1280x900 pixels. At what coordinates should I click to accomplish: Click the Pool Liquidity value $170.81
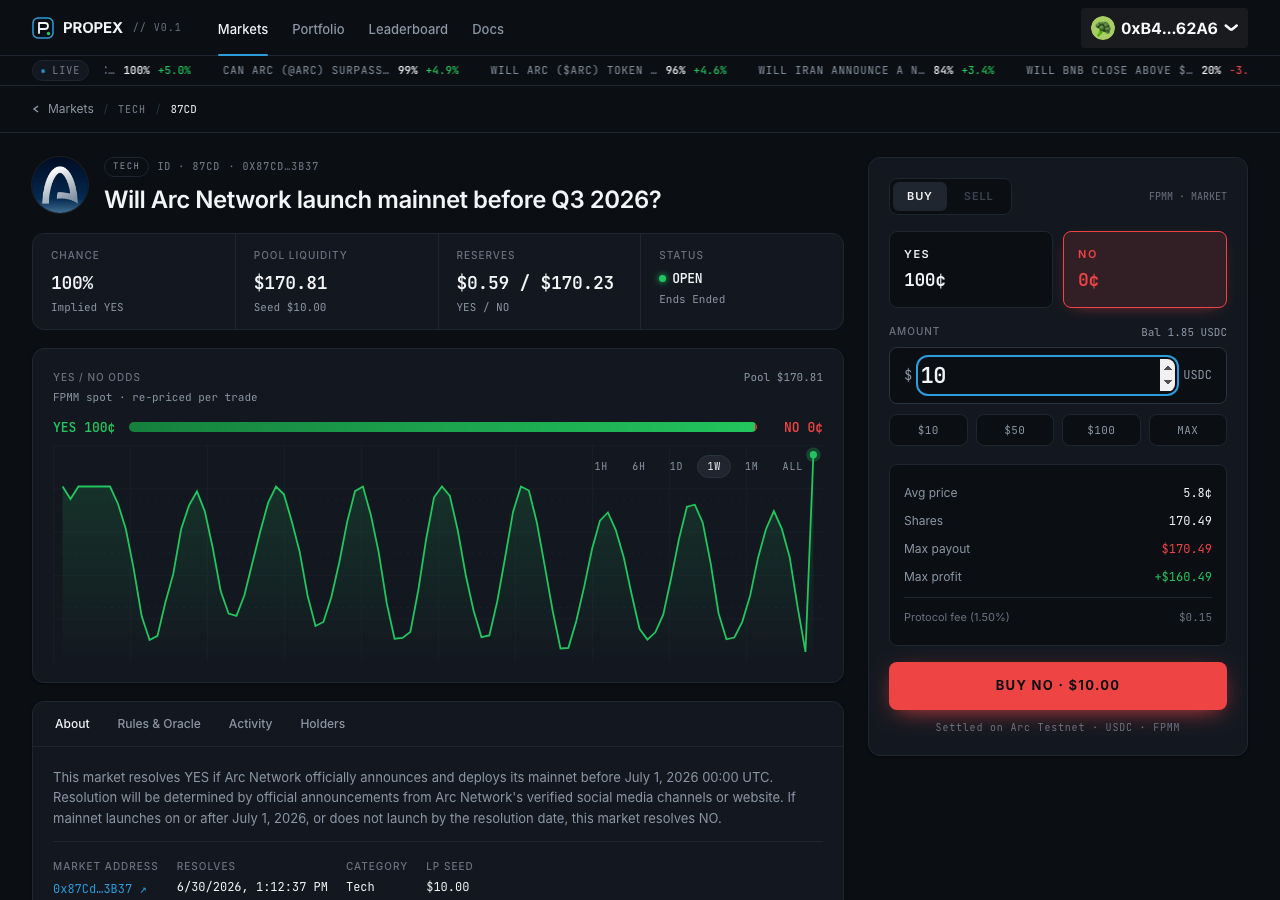290,283
